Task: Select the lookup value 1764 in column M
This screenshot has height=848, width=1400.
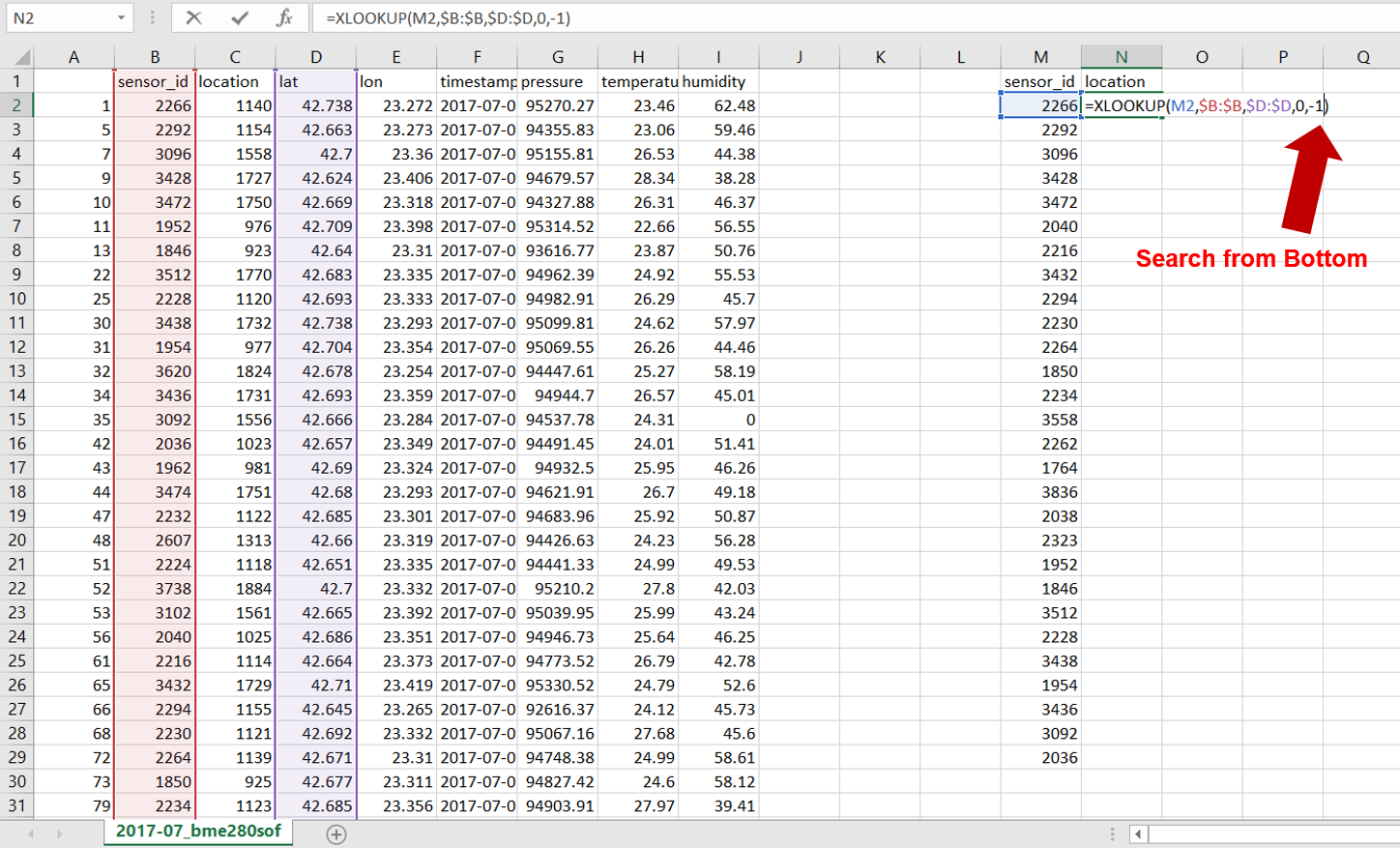Action: 1041,468
